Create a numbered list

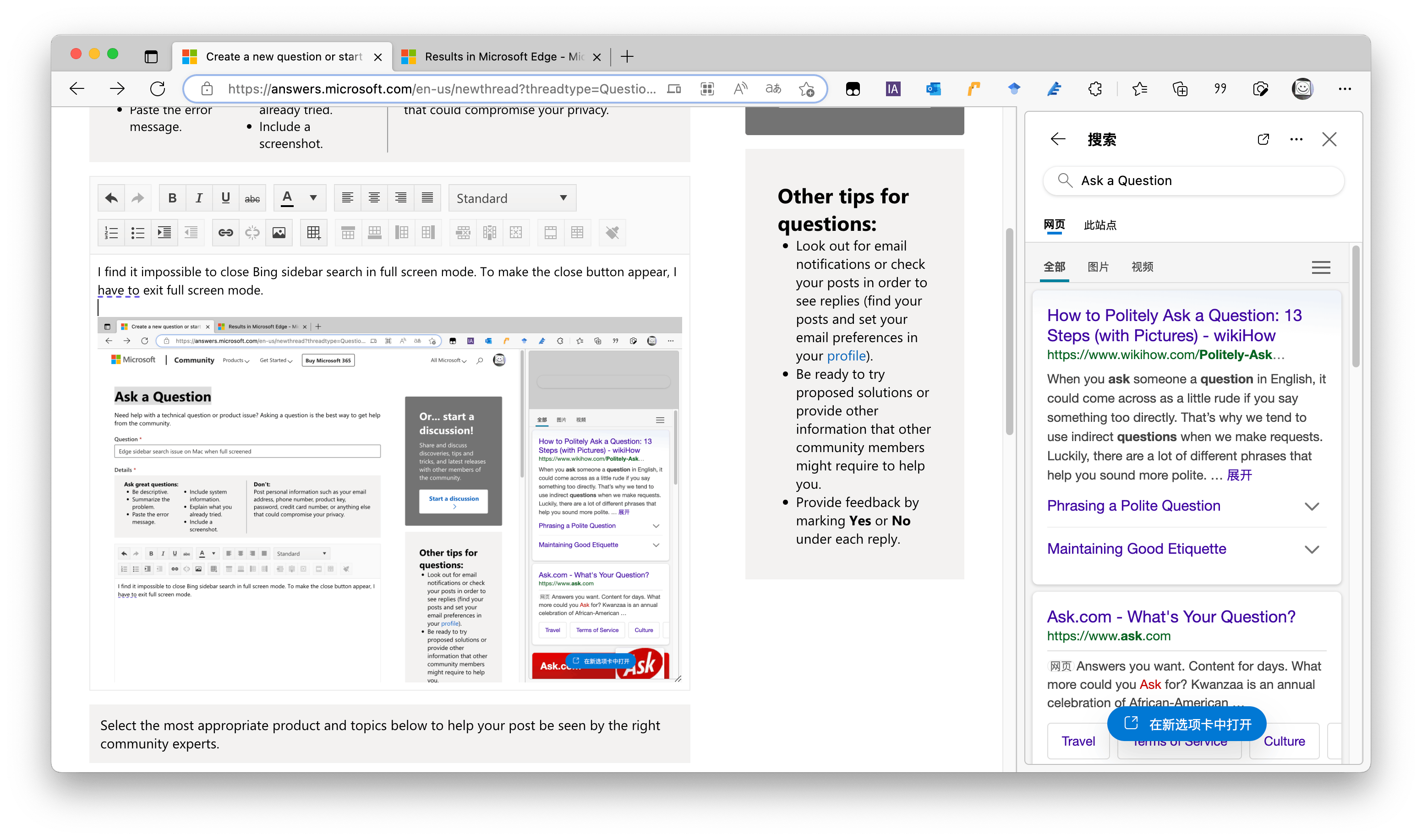click(111, 233)
